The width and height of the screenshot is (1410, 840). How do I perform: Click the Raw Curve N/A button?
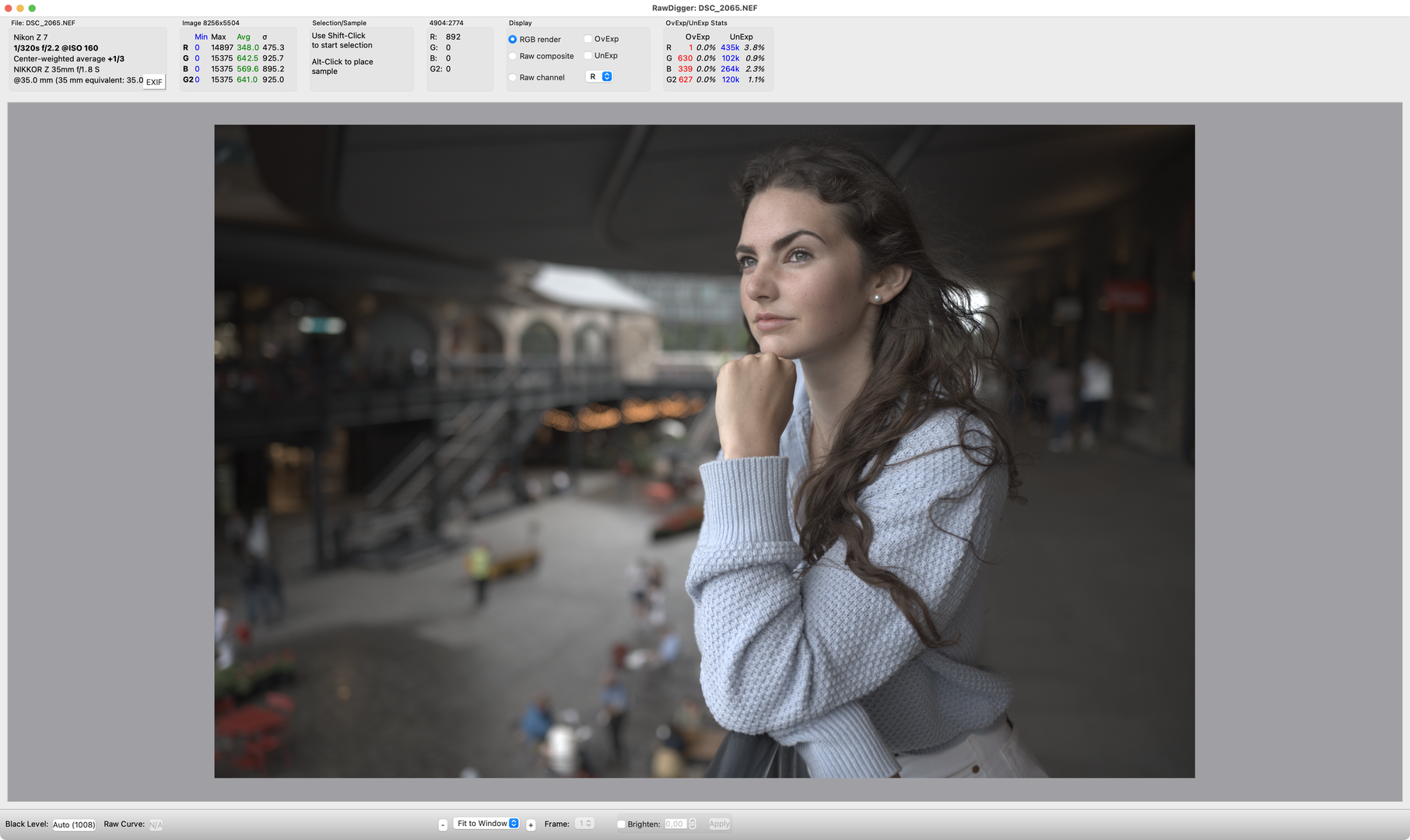click(x=156, y=824)
